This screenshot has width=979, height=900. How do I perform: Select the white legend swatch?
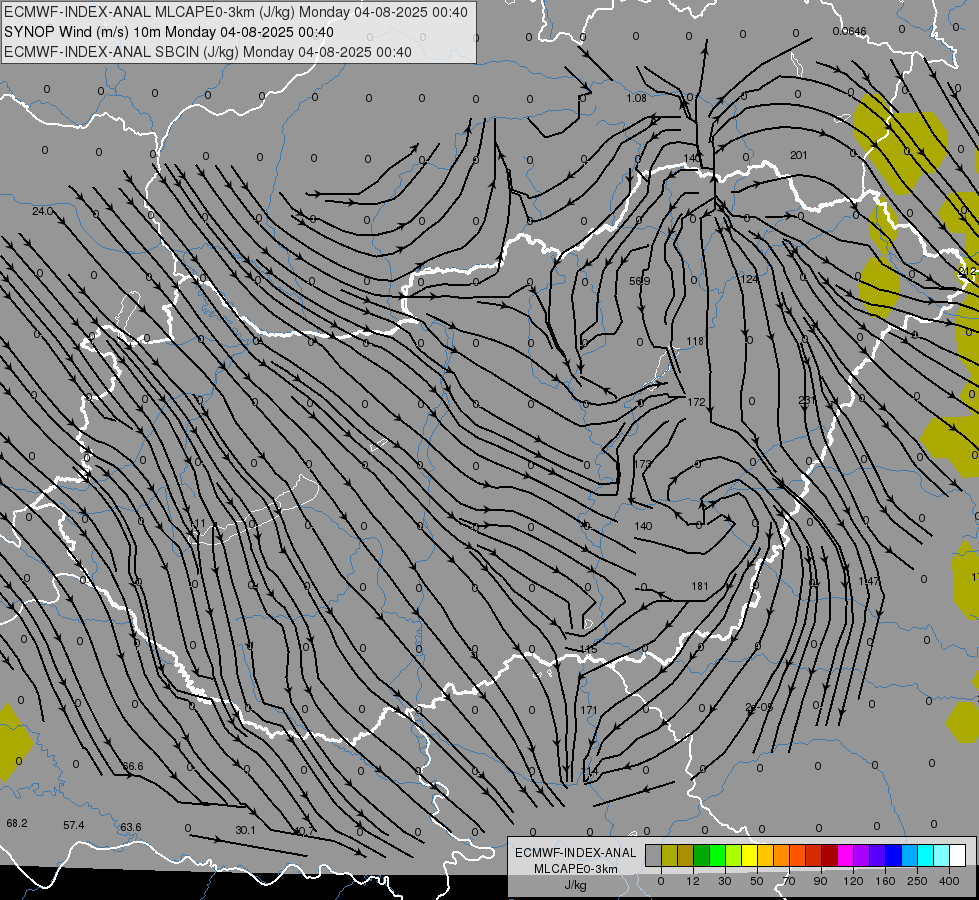[957, 855]
